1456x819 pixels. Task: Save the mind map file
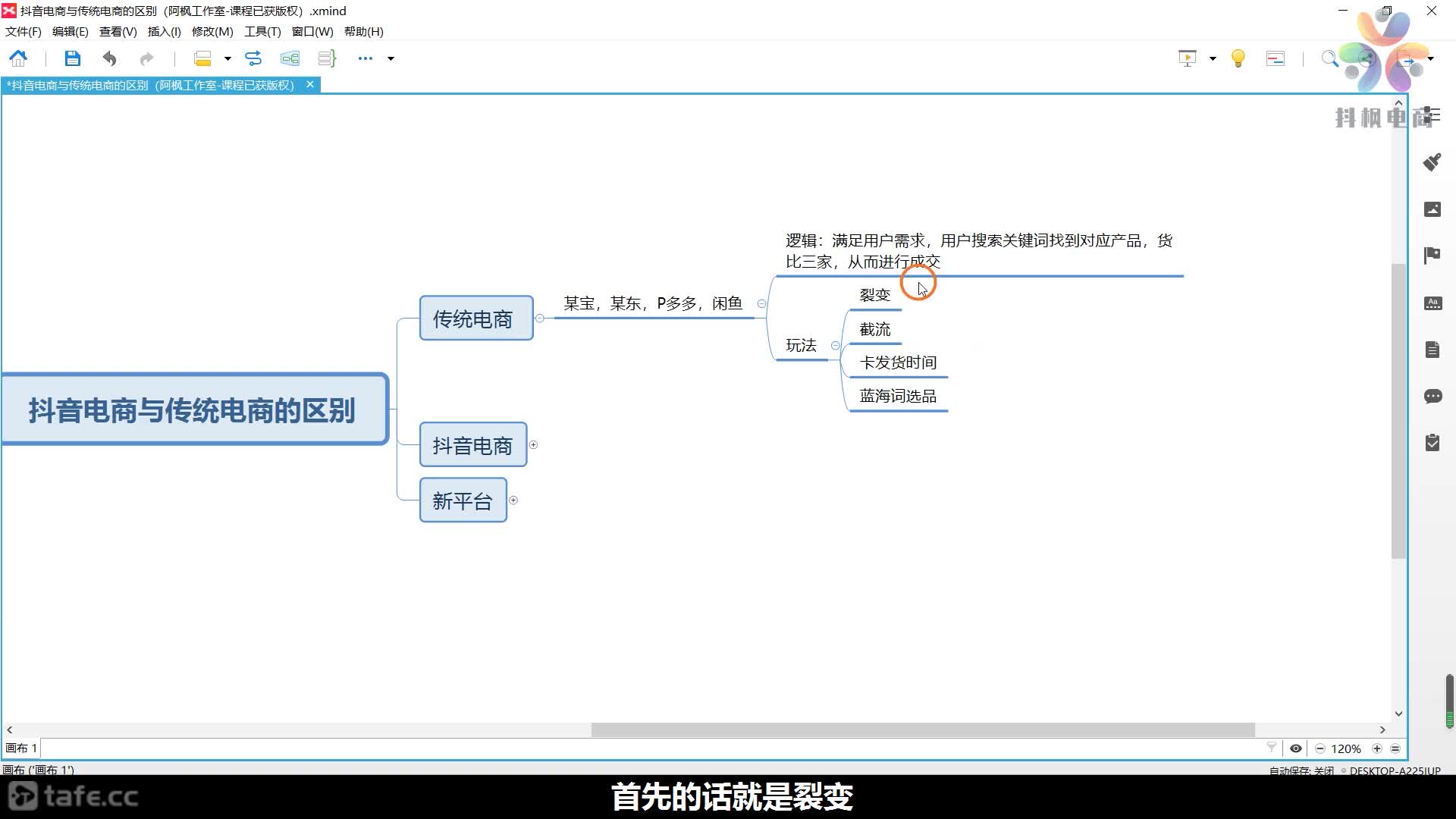(x=72, y=58)
